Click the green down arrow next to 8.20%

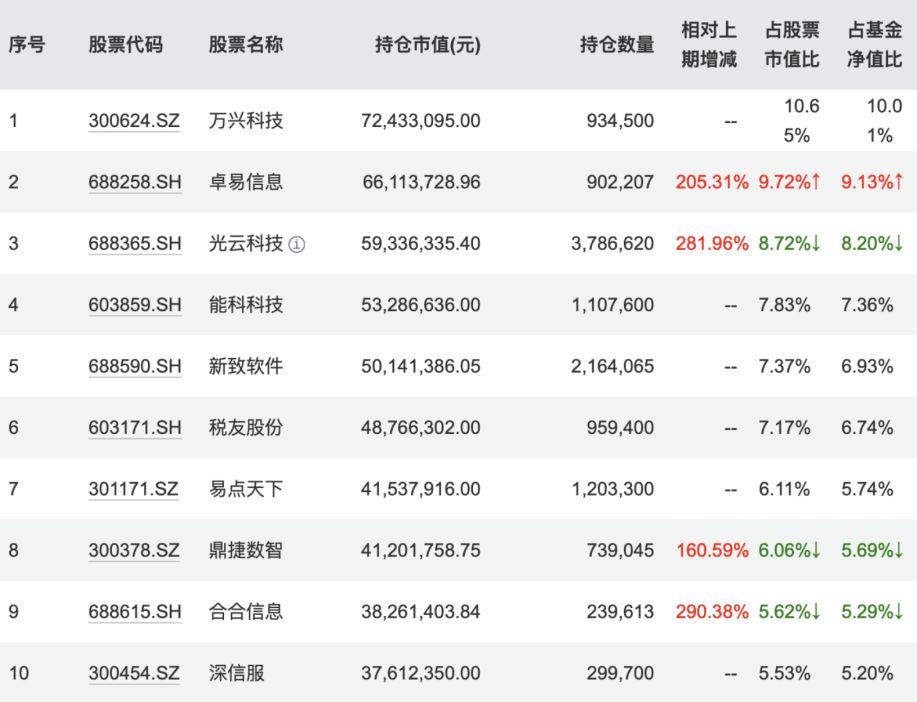click(899, 244)
